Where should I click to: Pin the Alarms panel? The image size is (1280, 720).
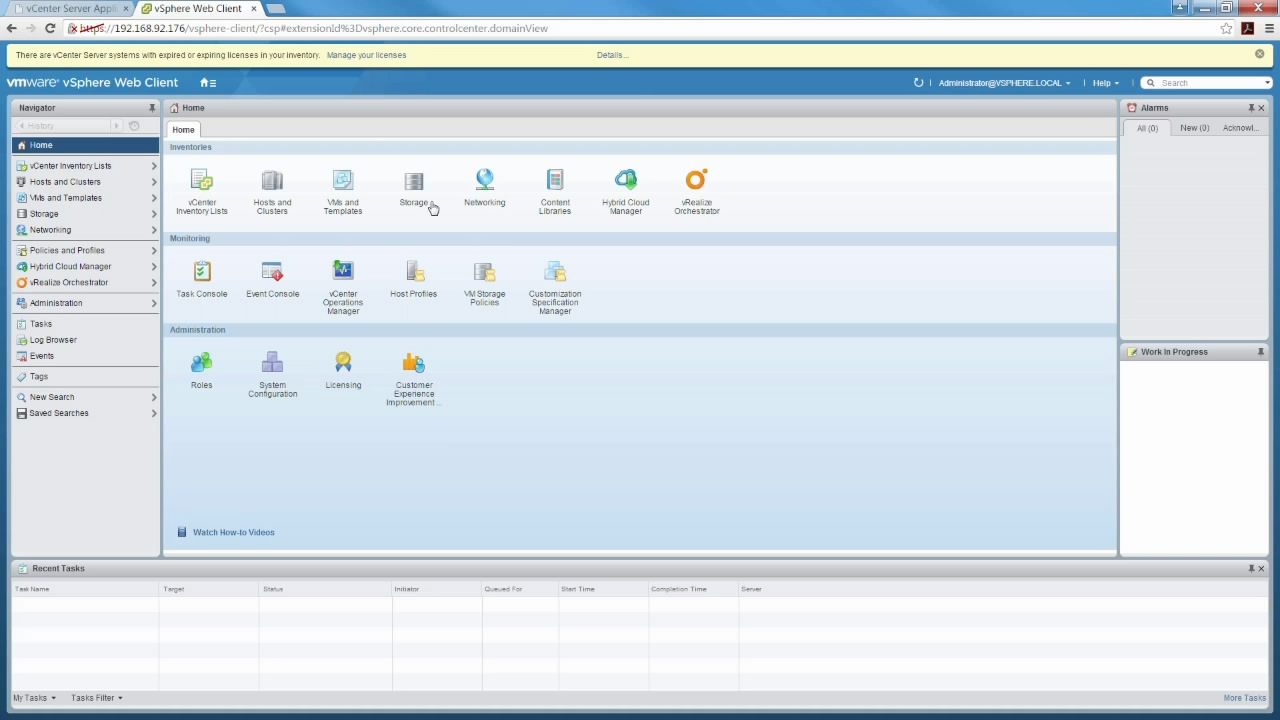[x=1251, y=108]
